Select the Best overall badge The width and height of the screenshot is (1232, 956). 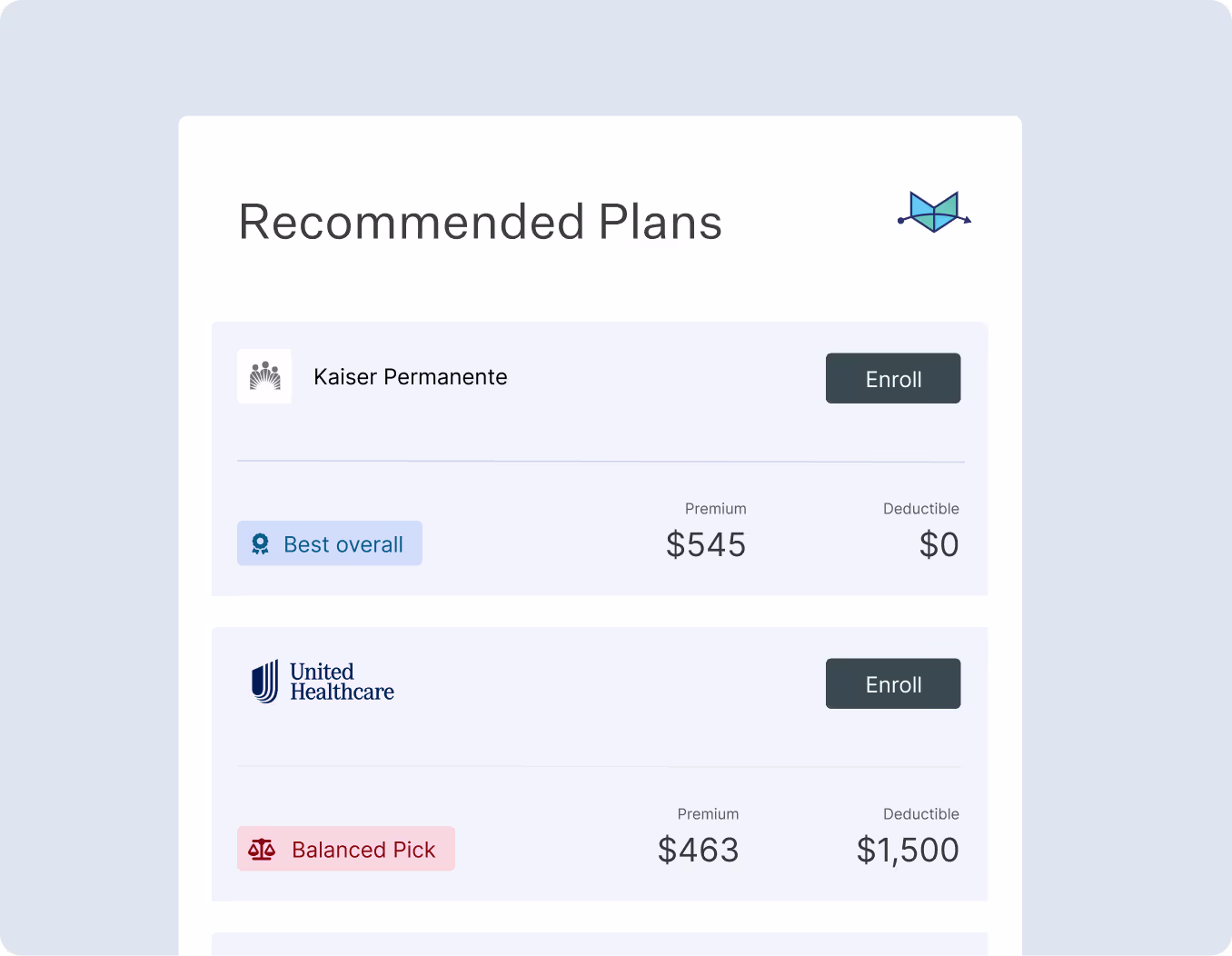click(x=329, y=543)
